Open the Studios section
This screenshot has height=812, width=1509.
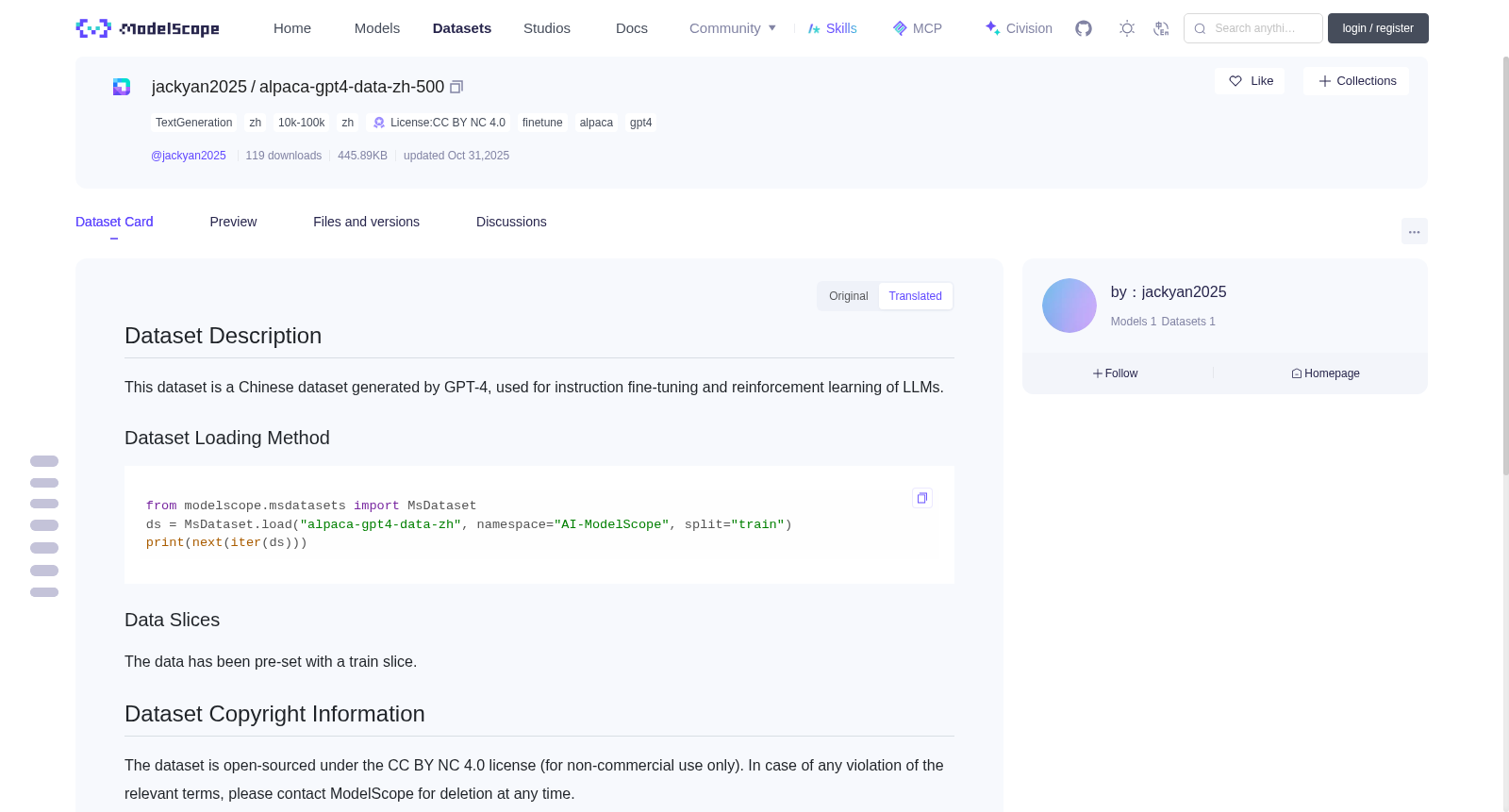(x=547, y=28)
